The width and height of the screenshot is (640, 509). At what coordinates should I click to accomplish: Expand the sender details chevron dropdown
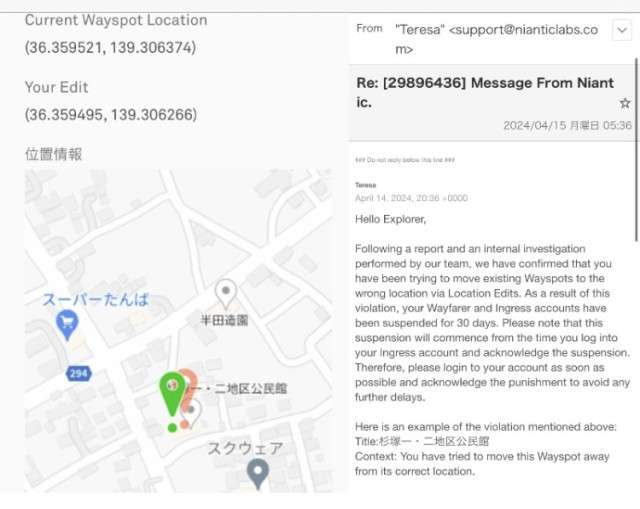(x=622, y=30)
